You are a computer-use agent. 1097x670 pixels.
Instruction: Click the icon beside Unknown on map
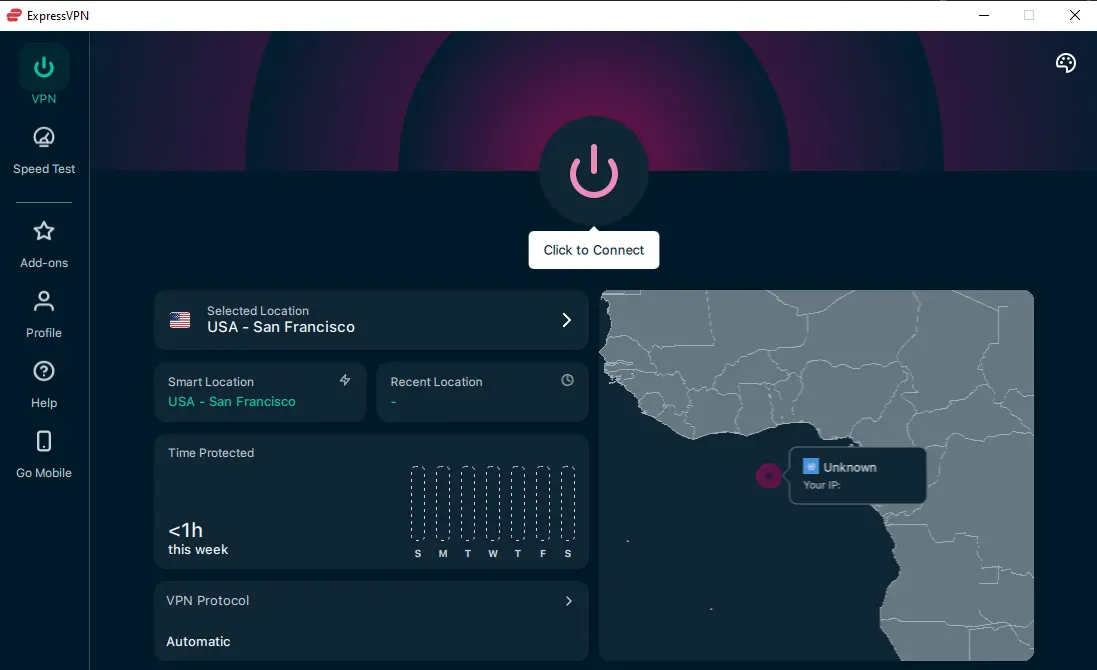pos(811,466)
